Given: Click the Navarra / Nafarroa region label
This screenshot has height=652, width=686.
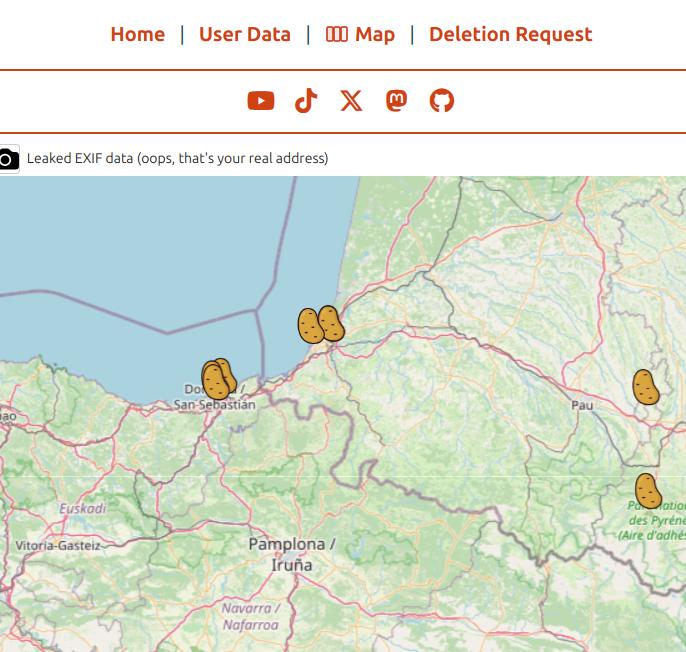Looking at the screenshot, I should [250, 616].
